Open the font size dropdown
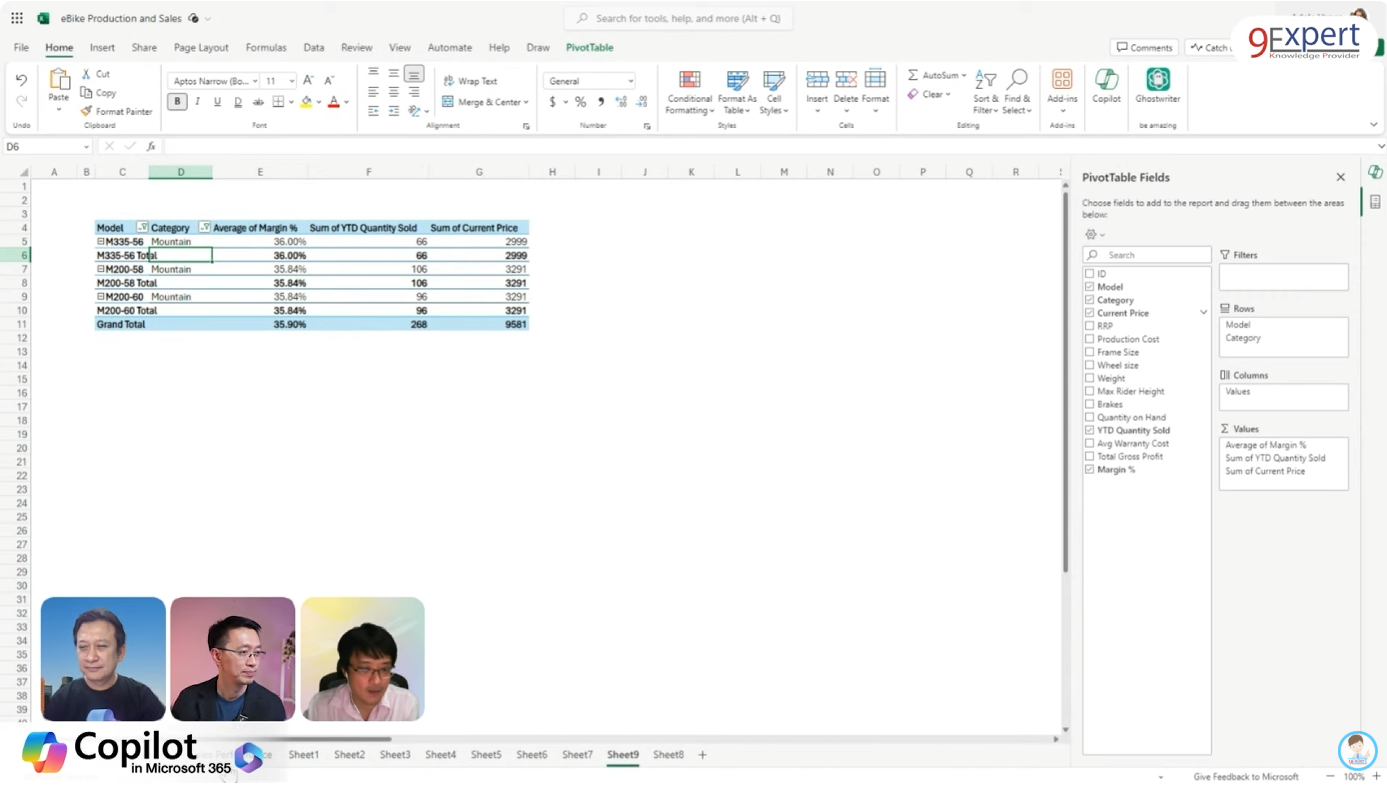Viewport: 1387px width, 789px height. tap(292, 81)
